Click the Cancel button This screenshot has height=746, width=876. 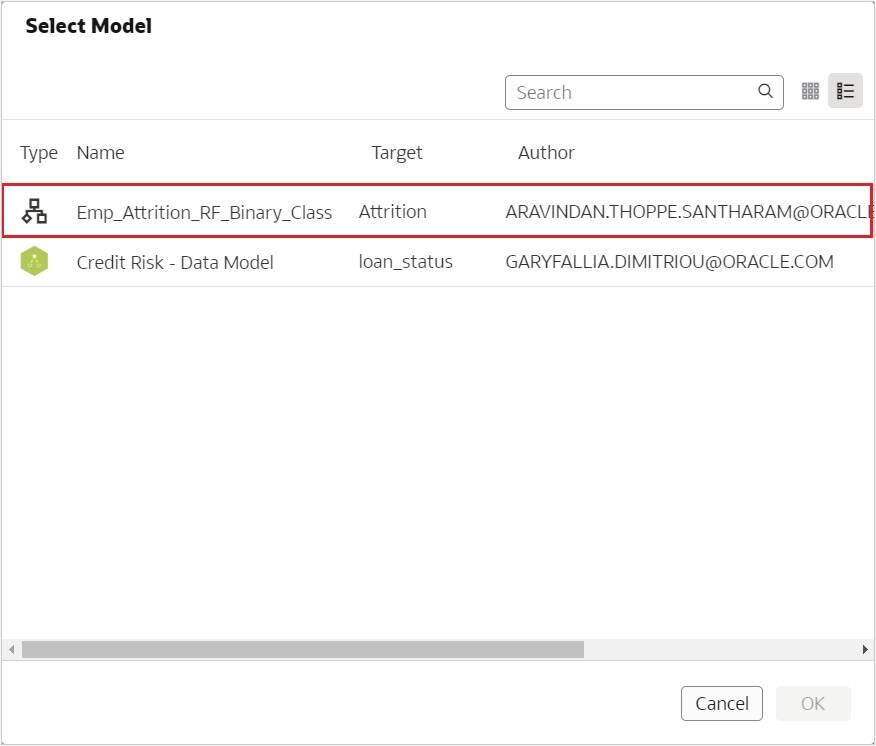(x=721, y=703)
